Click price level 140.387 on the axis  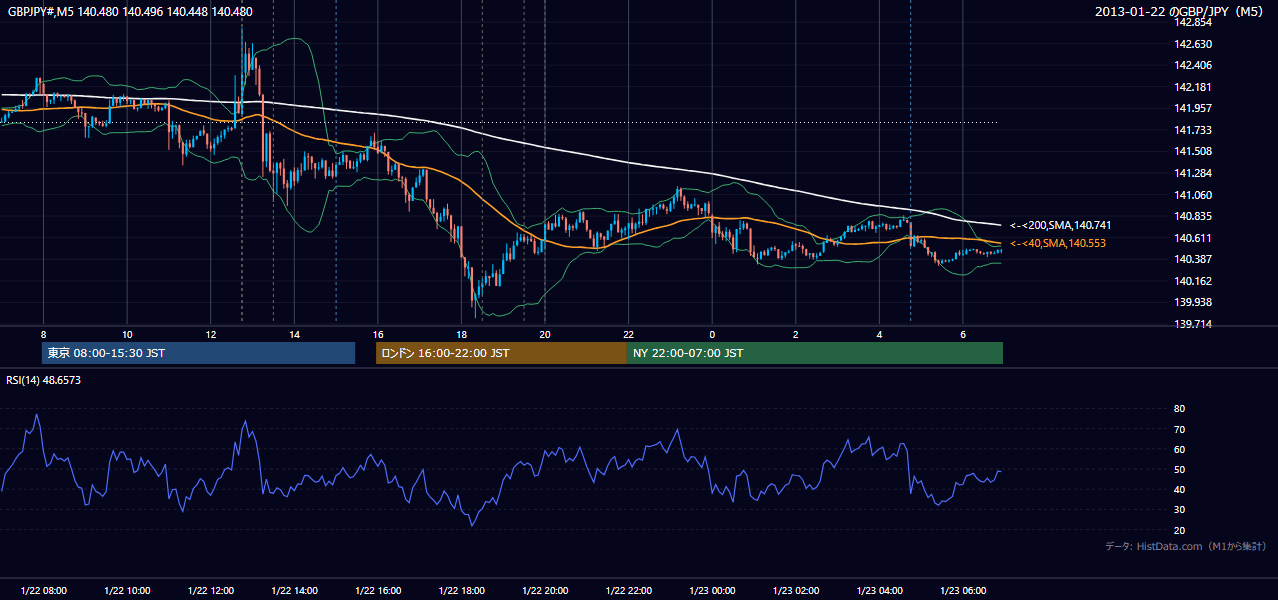tap(1192, 259)
